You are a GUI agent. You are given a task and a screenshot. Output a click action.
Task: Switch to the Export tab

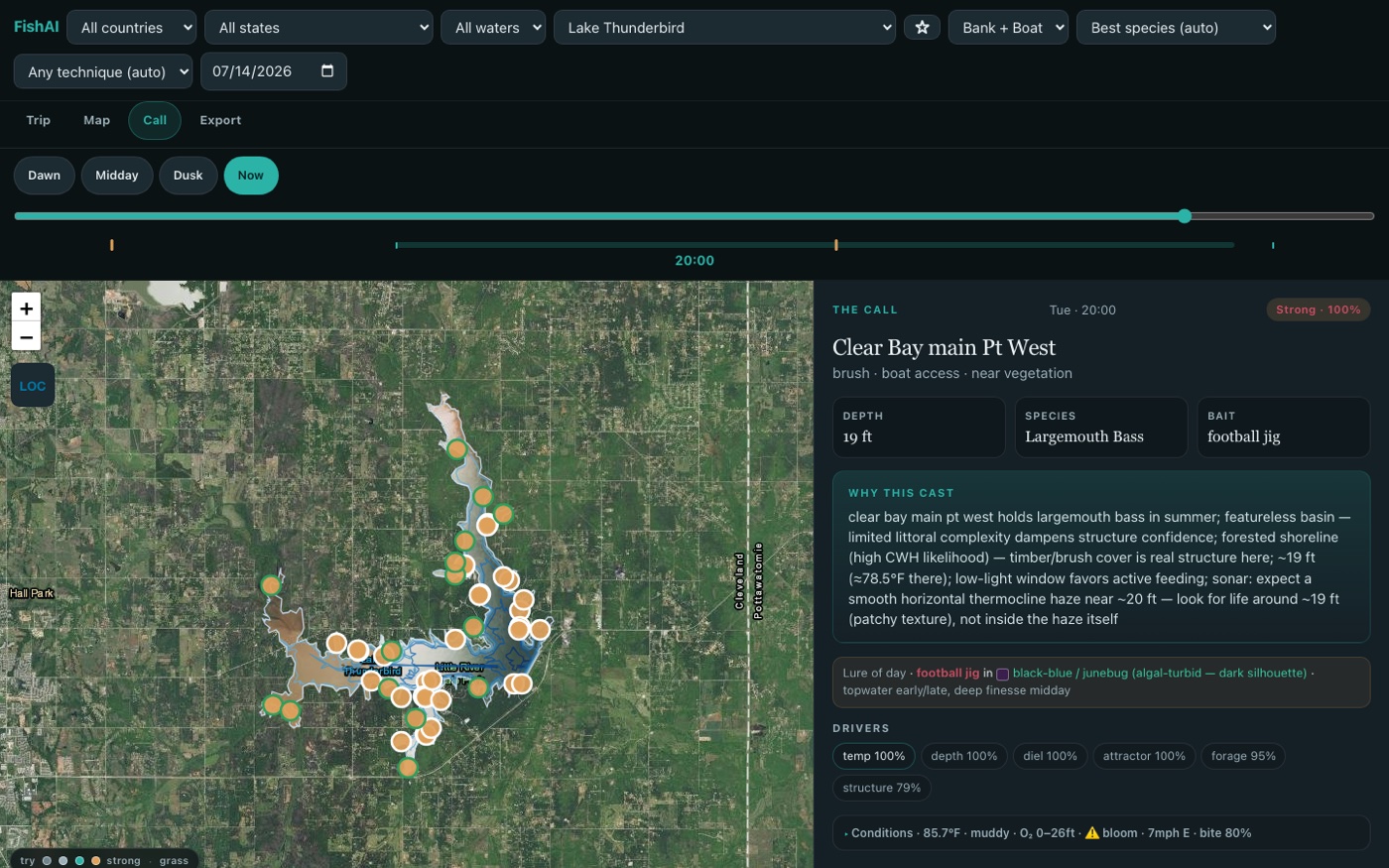click(x=220, y=120)
